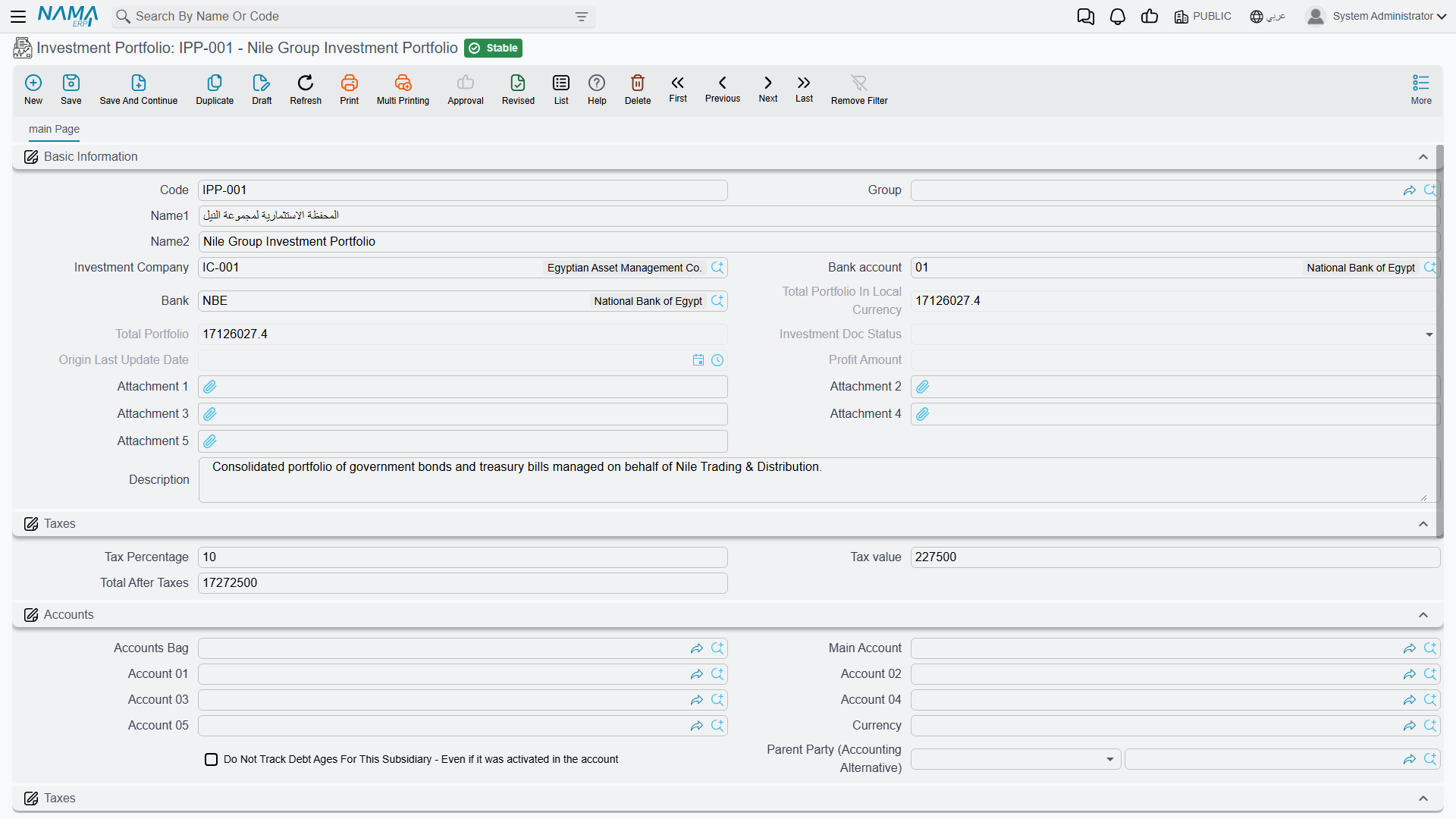Collapse the Accounts section
Image resolution: width=1456 pixels, height=819 pixels.
(1423, 615)
